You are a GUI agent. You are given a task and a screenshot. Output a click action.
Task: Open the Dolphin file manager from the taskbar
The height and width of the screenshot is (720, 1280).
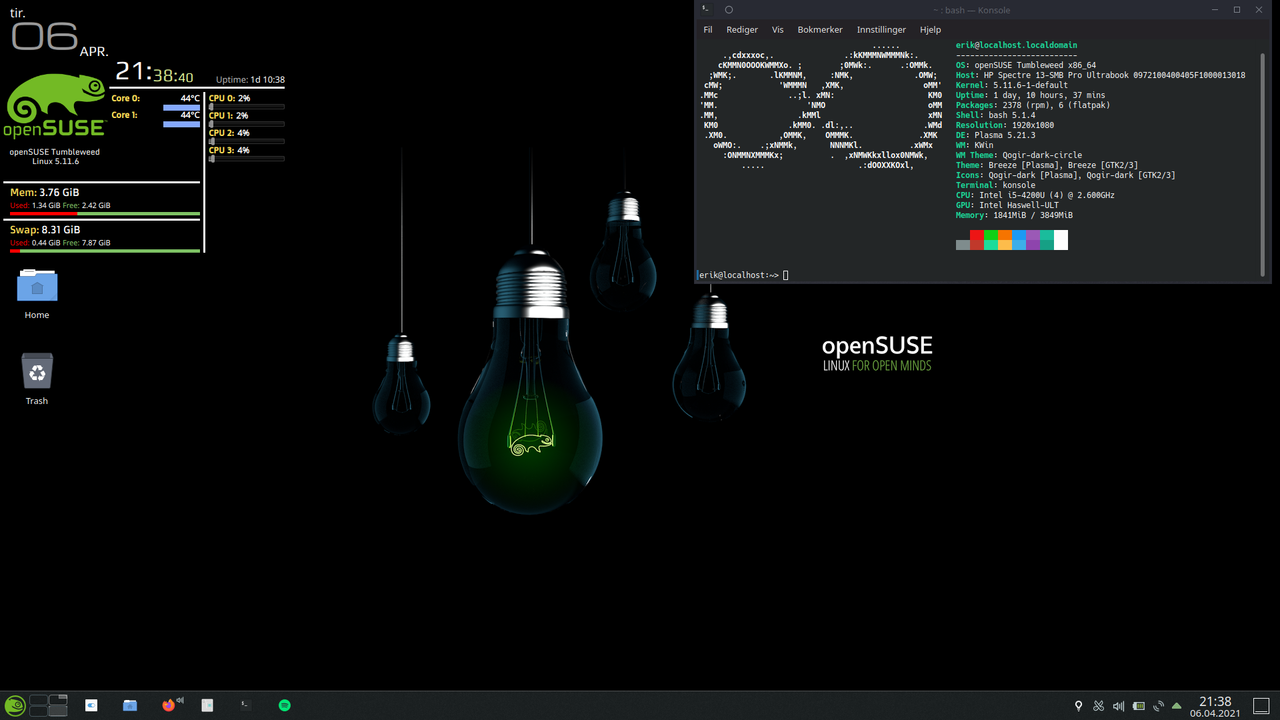[130, 705]
